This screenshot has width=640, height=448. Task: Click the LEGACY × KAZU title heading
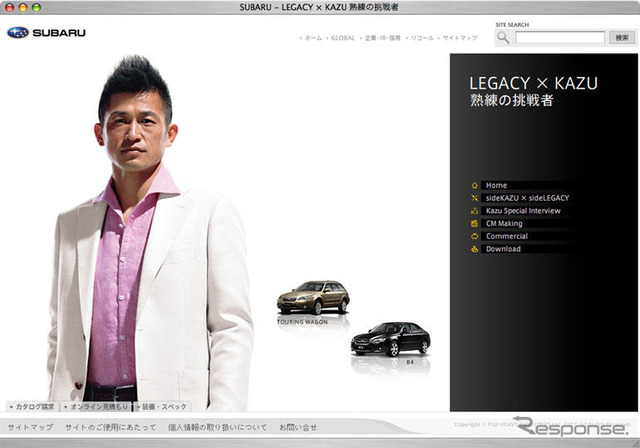[533, 83]
